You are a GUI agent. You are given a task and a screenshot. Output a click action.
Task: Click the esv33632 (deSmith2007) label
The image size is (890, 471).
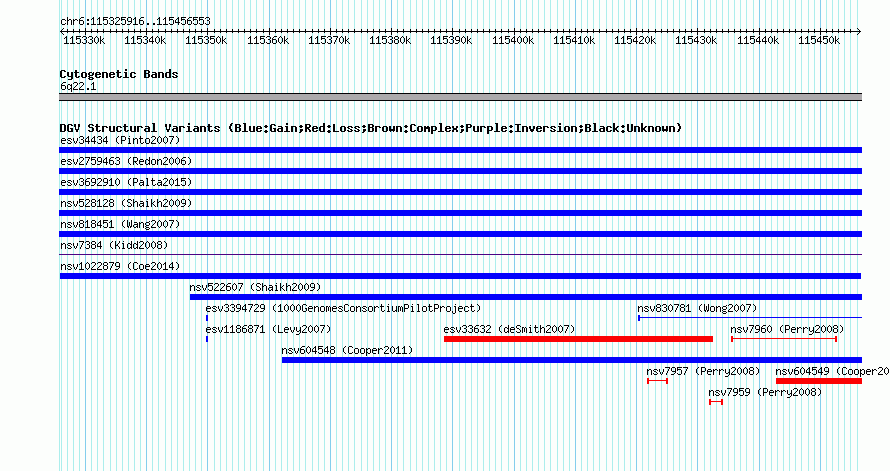point(510,329)
